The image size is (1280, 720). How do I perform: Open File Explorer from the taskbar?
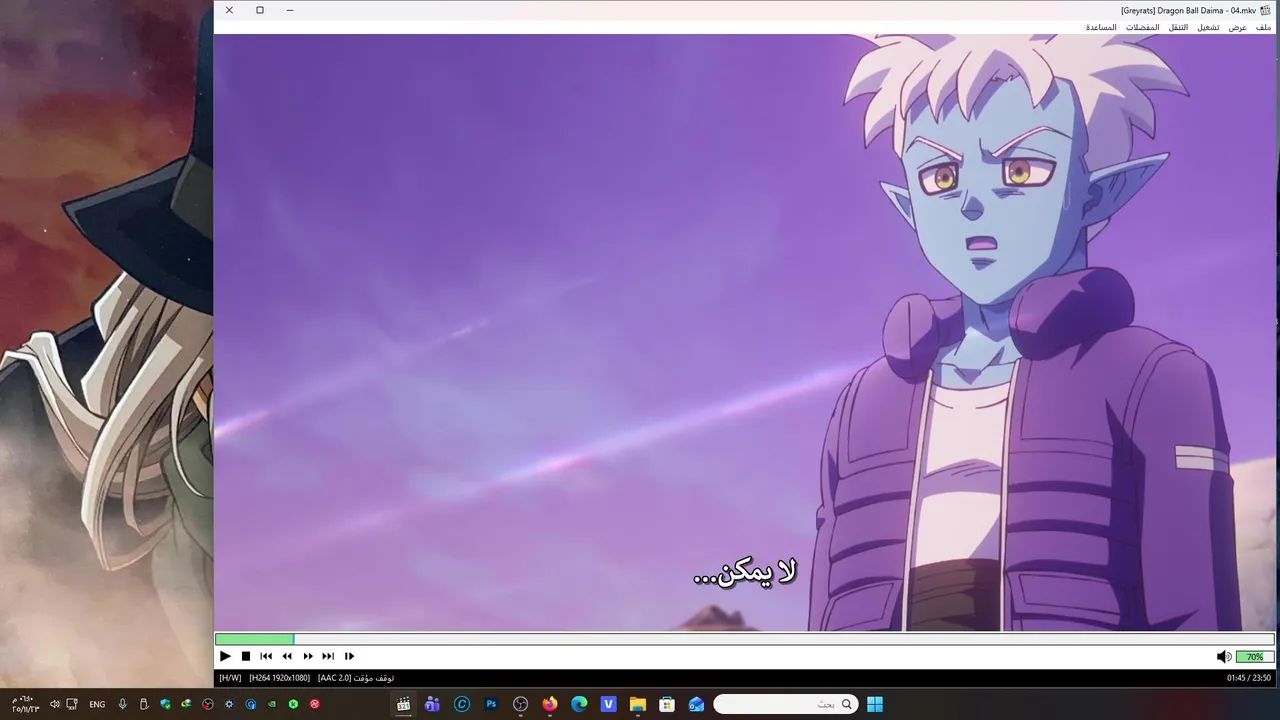coord(638,704)
